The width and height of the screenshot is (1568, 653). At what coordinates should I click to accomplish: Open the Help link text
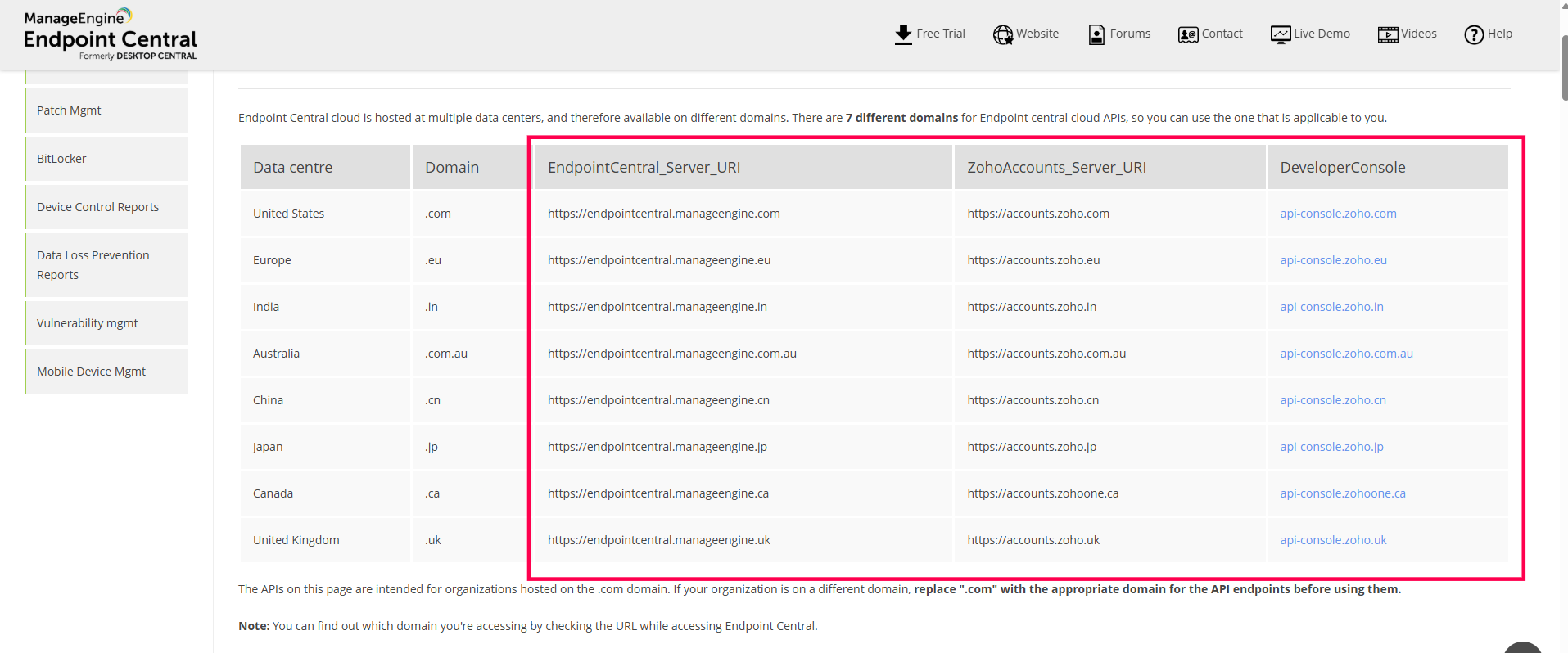1500,34
